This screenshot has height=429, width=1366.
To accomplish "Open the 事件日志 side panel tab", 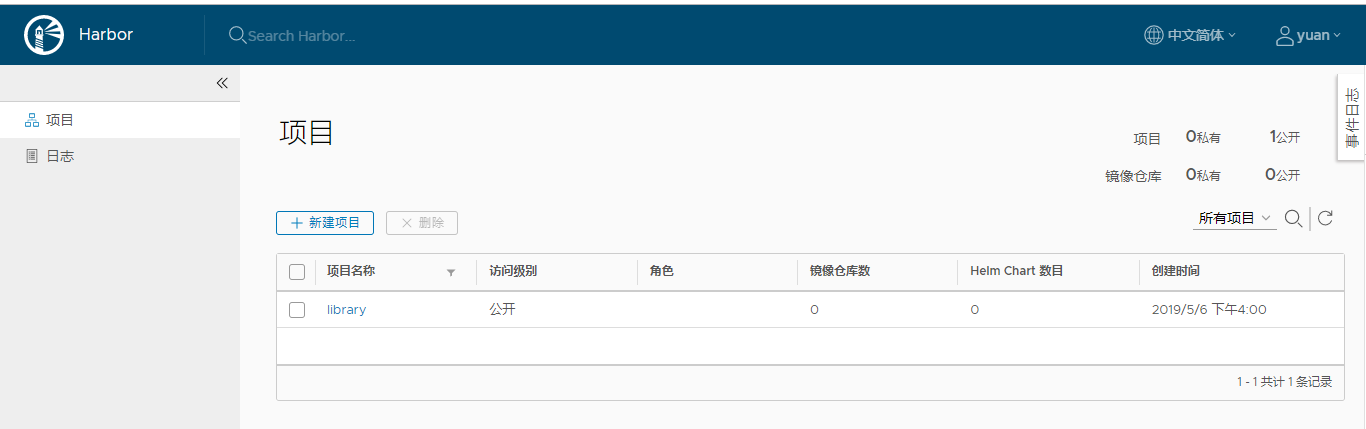I will (x=1351, y=117).
